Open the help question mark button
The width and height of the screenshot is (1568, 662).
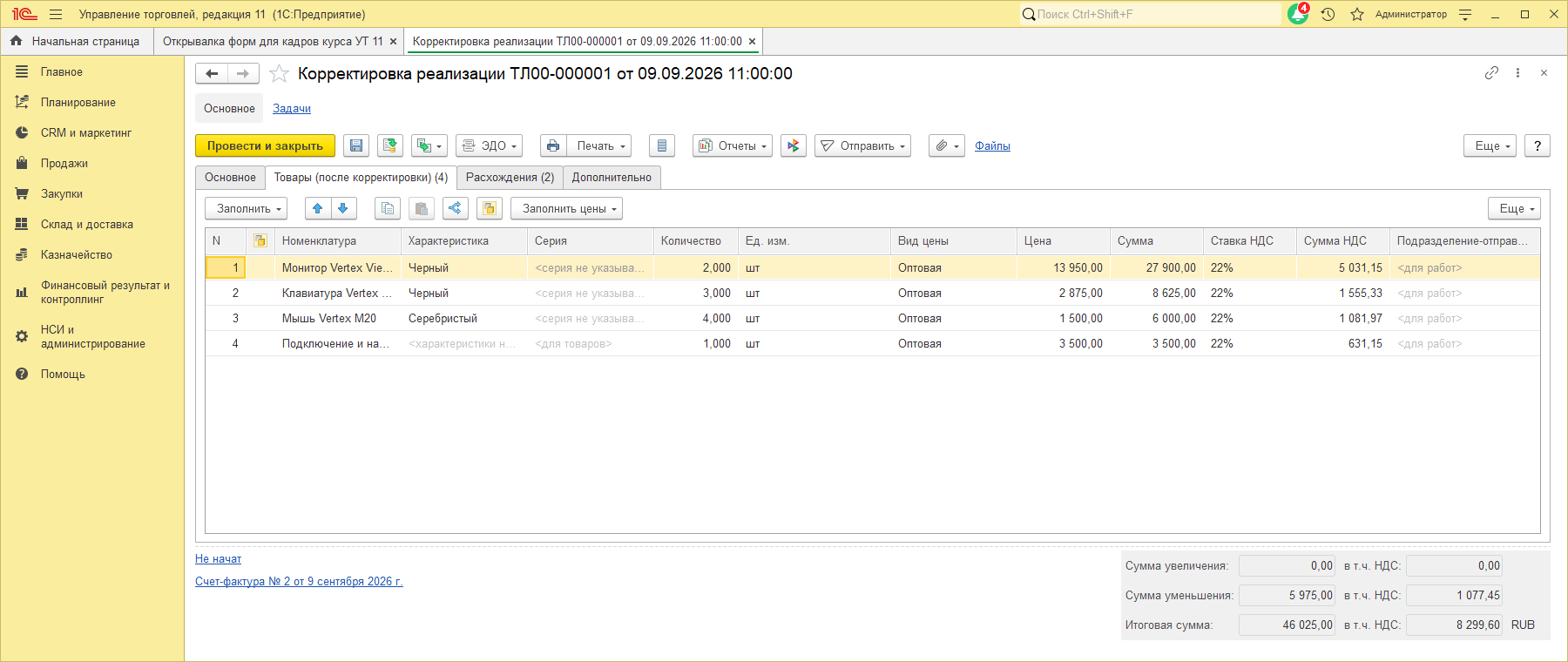[x=1538, y=146]
